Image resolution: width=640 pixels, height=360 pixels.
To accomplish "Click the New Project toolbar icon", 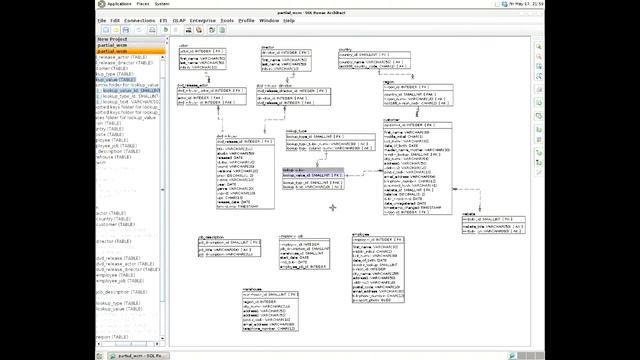I will click(x=106, y=30).
